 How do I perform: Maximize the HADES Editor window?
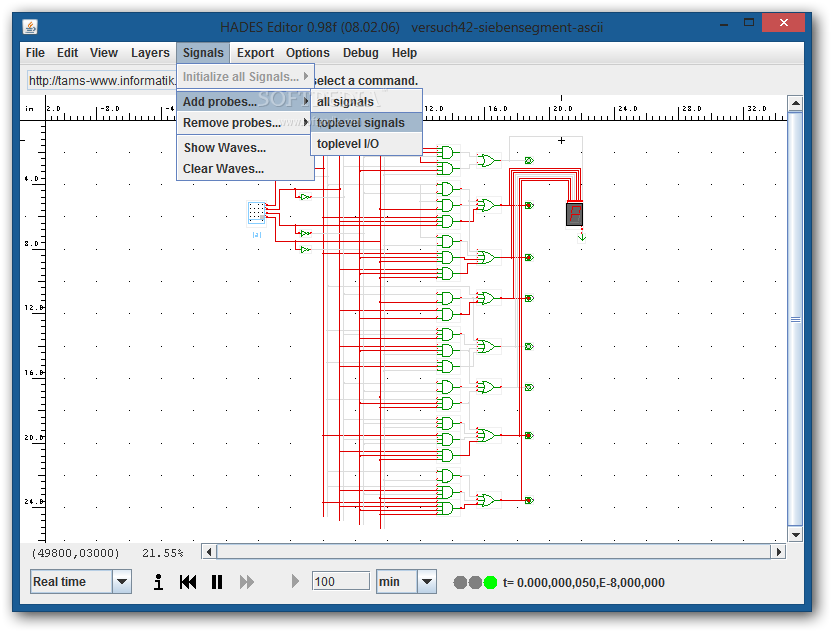(749, 22)
